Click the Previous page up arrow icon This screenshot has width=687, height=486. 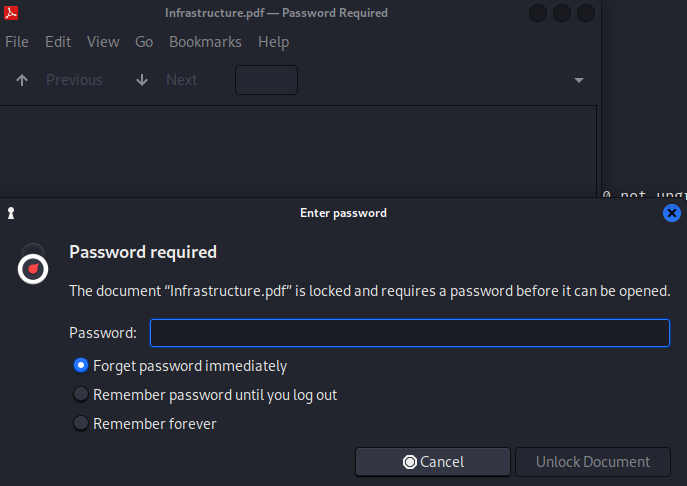click(22, 80)
